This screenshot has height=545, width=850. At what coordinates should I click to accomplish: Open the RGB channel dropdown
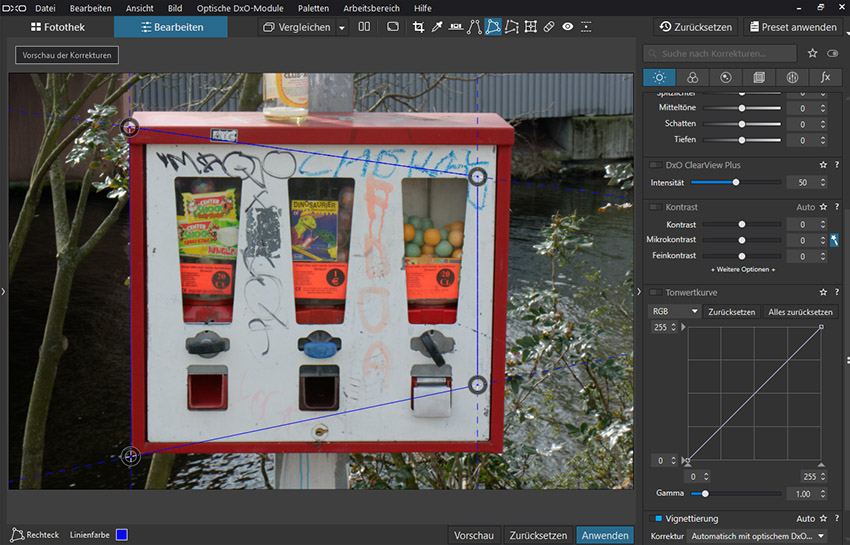coord(674,312)
